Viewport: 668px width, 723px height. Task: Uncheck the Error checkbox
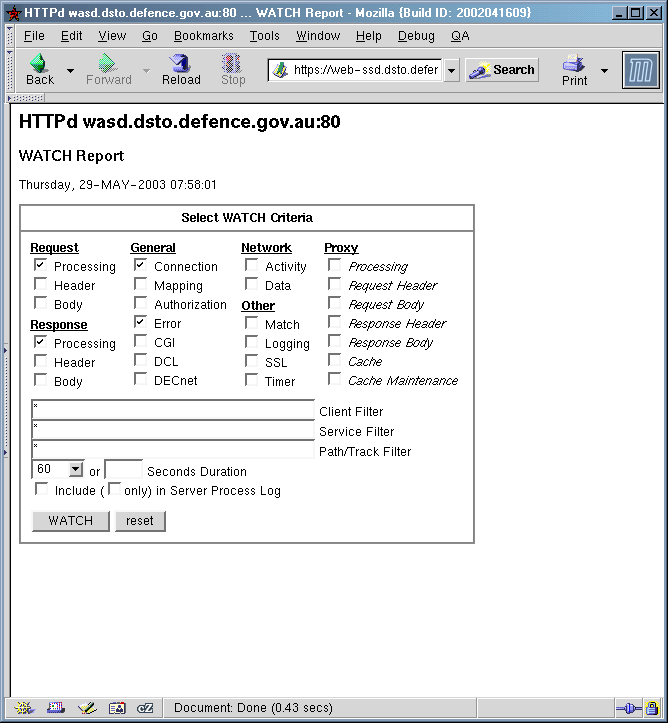(x=141, y=322)
